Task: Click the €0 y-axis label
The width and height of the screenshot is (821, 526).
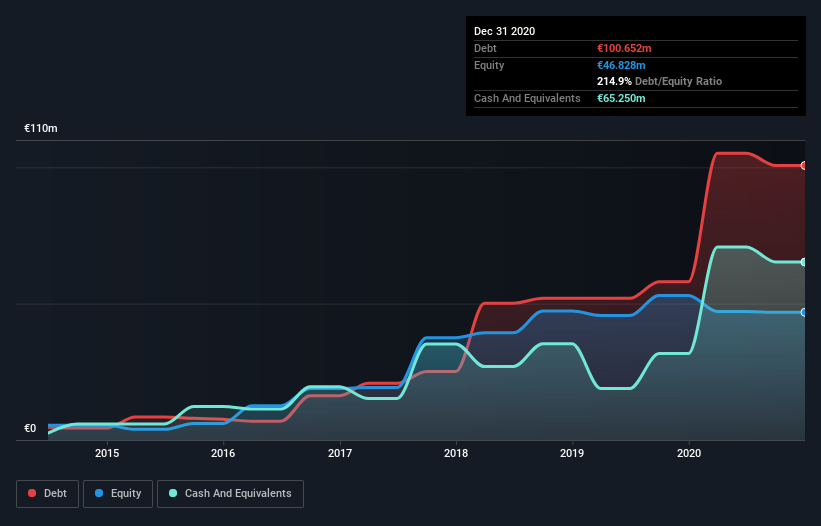Action: (x=30, y=429)
